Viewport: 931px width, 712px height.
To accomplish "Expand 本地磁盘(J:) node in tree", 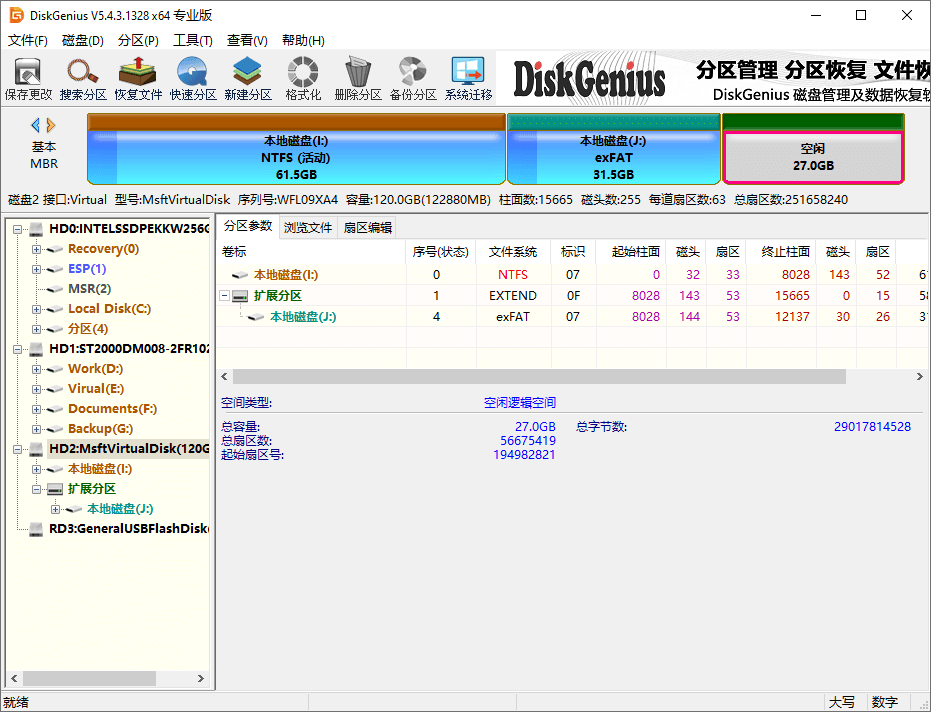I will (55, 510).
